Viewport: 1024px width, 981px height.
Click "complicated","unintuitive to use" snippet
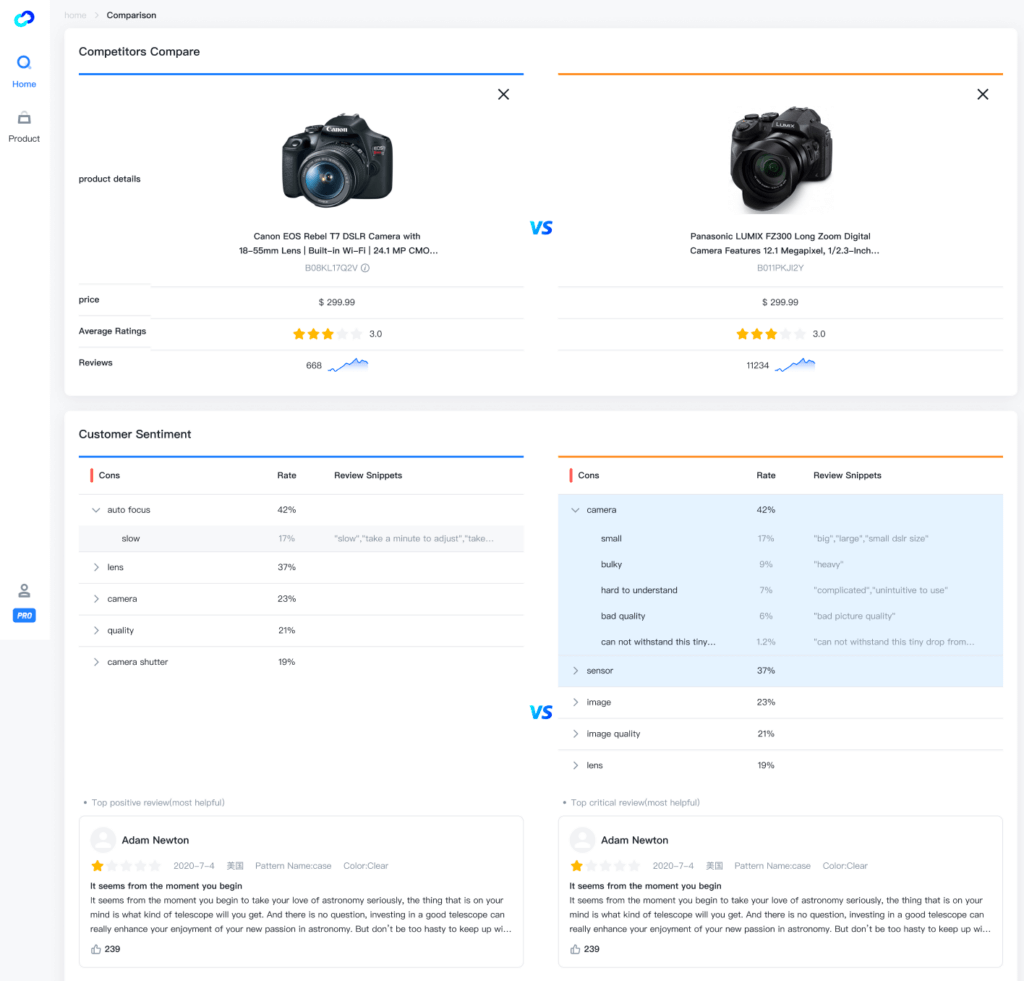coord(880,590)
